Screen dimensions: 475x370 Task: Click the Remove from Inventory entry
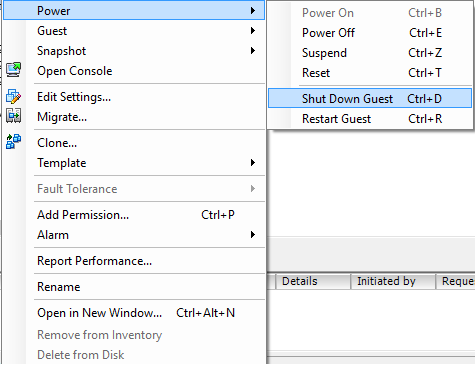(x=134, y=335)
